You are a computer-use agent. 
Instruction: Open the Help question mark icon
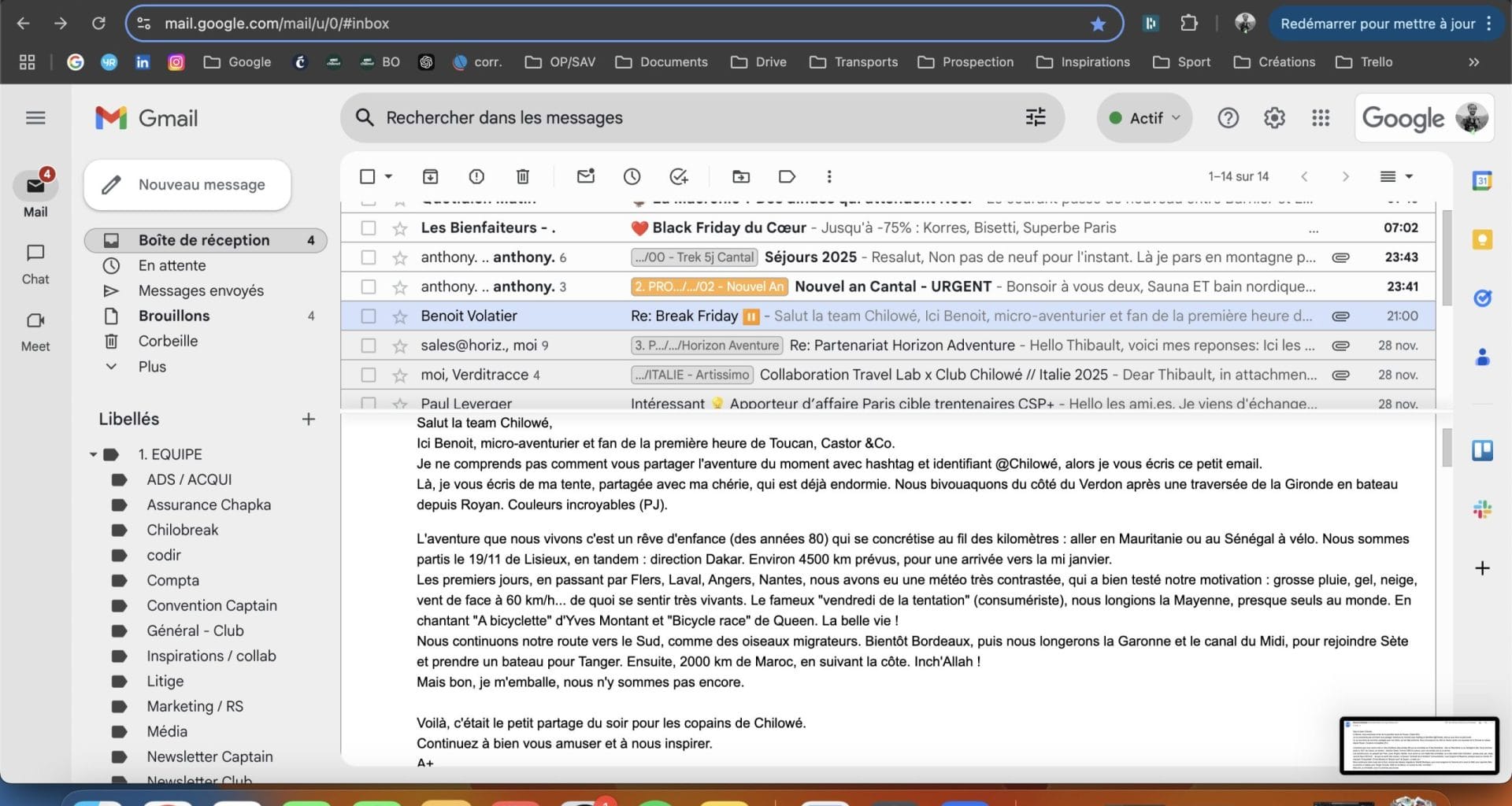(1228, 118)
